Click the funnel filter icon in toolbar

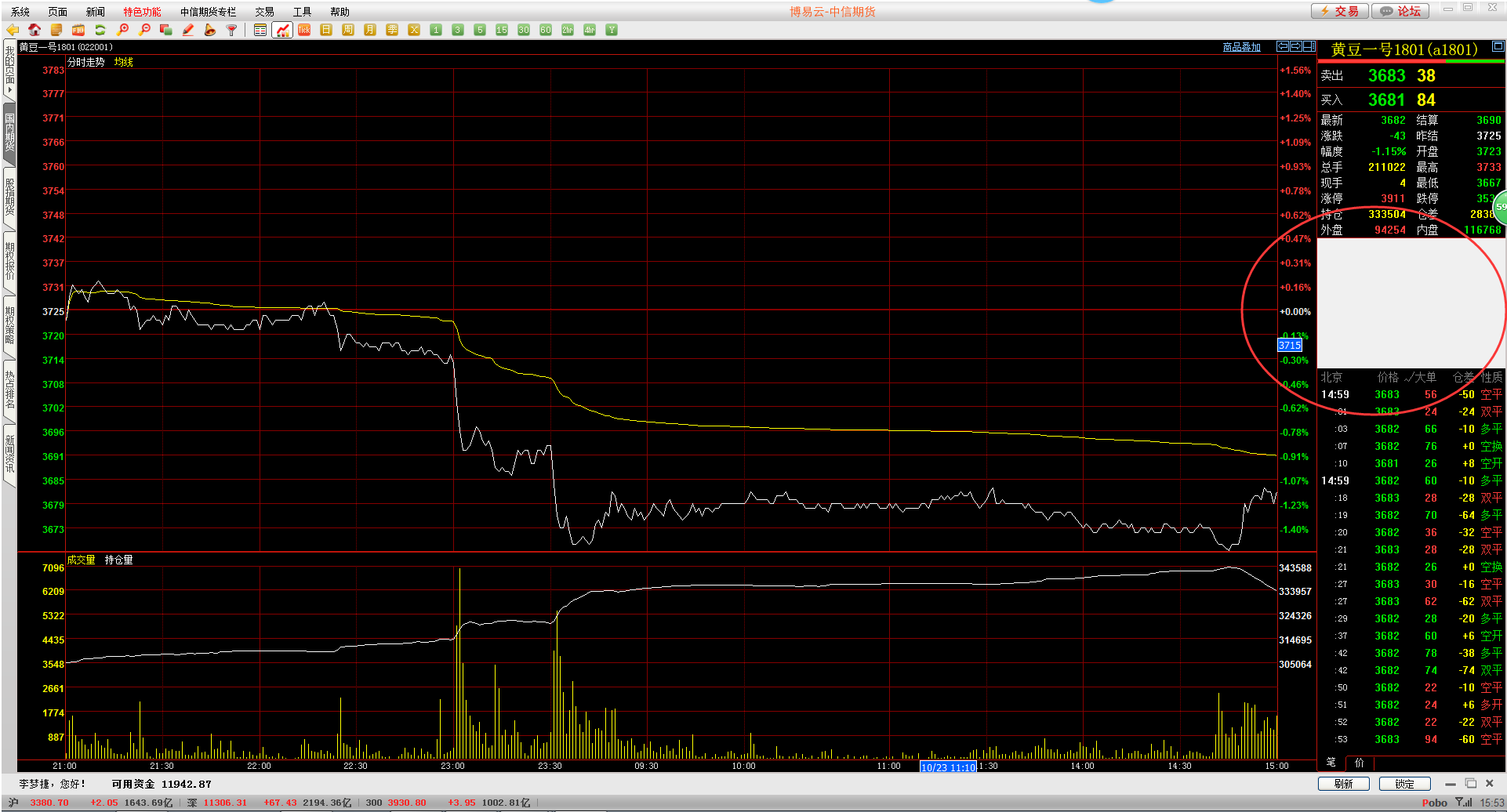232,30
